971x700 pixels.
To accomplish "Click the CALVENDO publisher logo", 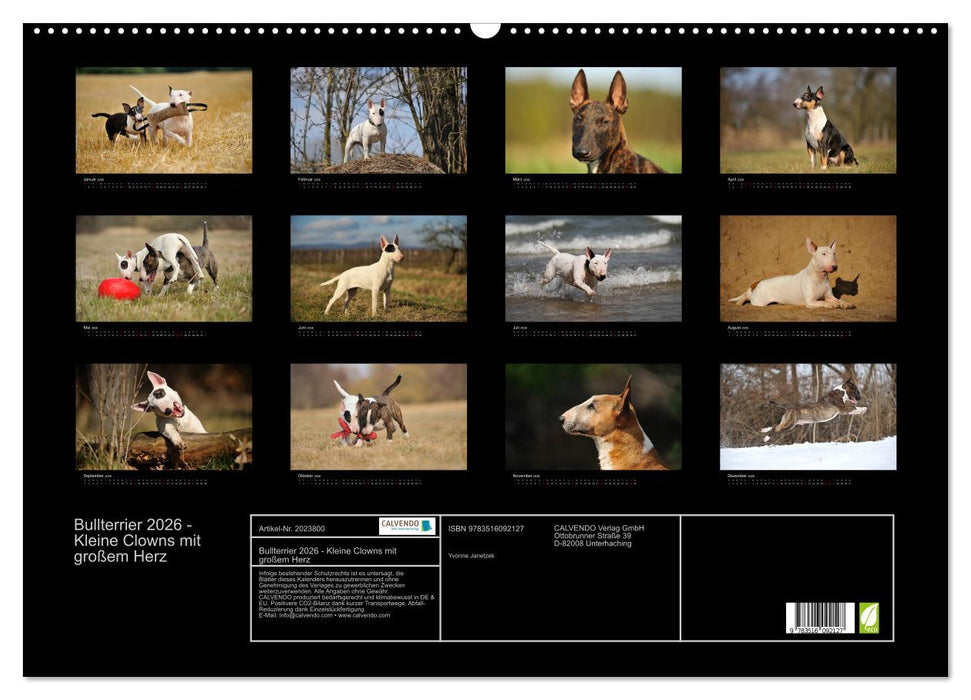I will (x=405, y=524).
